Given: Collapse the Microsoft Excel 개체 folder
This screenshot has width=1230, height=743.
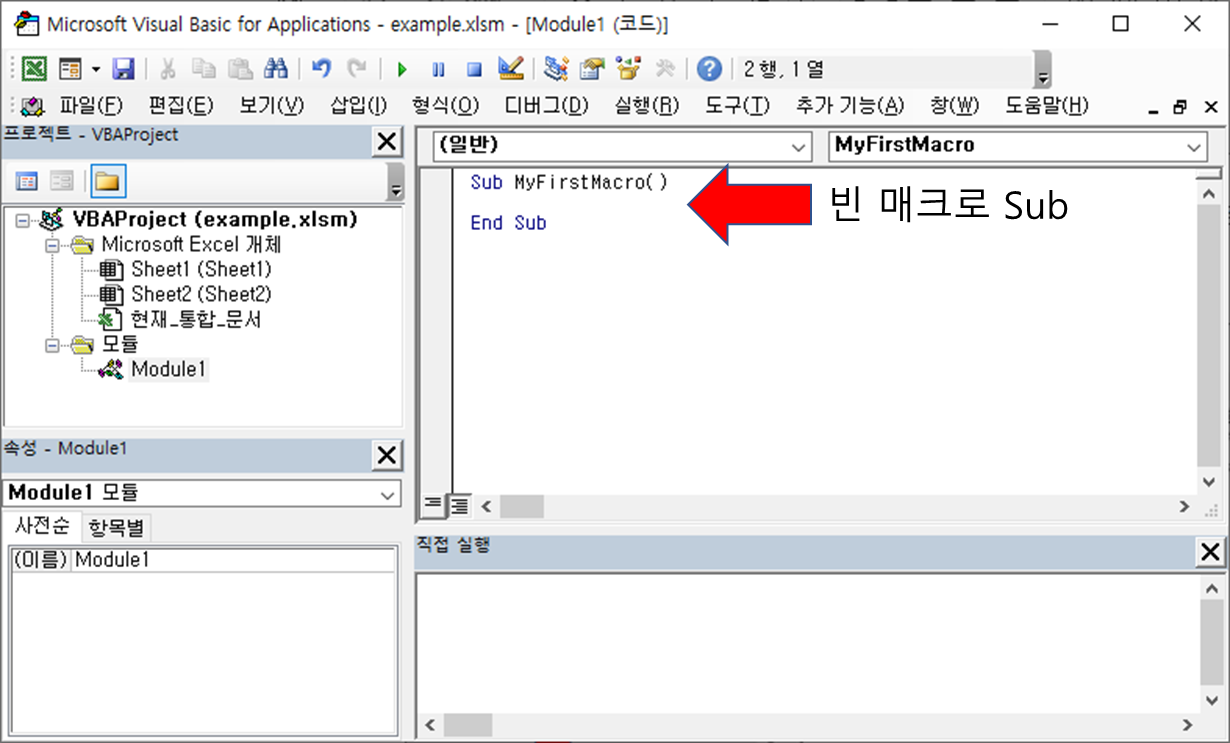Looking at the screenshot, I should [51, 245].
